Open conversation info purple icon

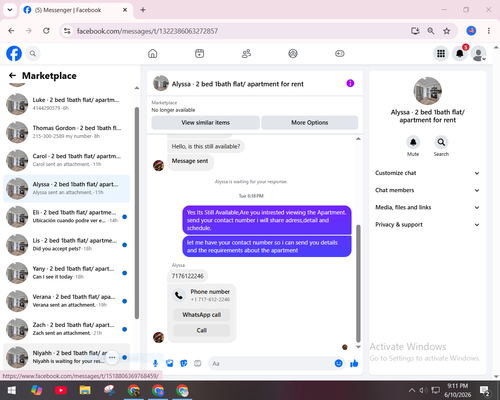350,83
